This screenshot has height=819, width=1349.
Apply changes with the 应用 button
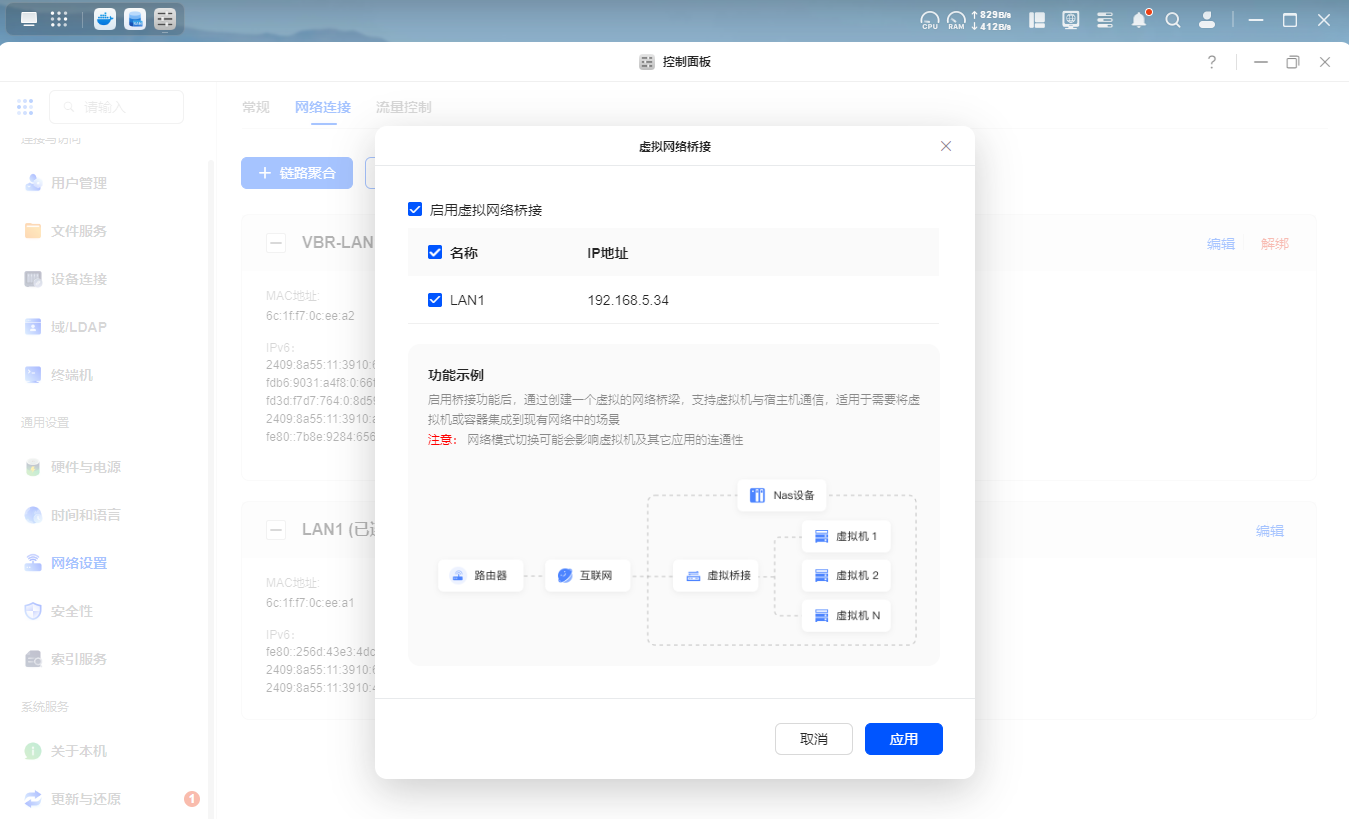[903, 739]
